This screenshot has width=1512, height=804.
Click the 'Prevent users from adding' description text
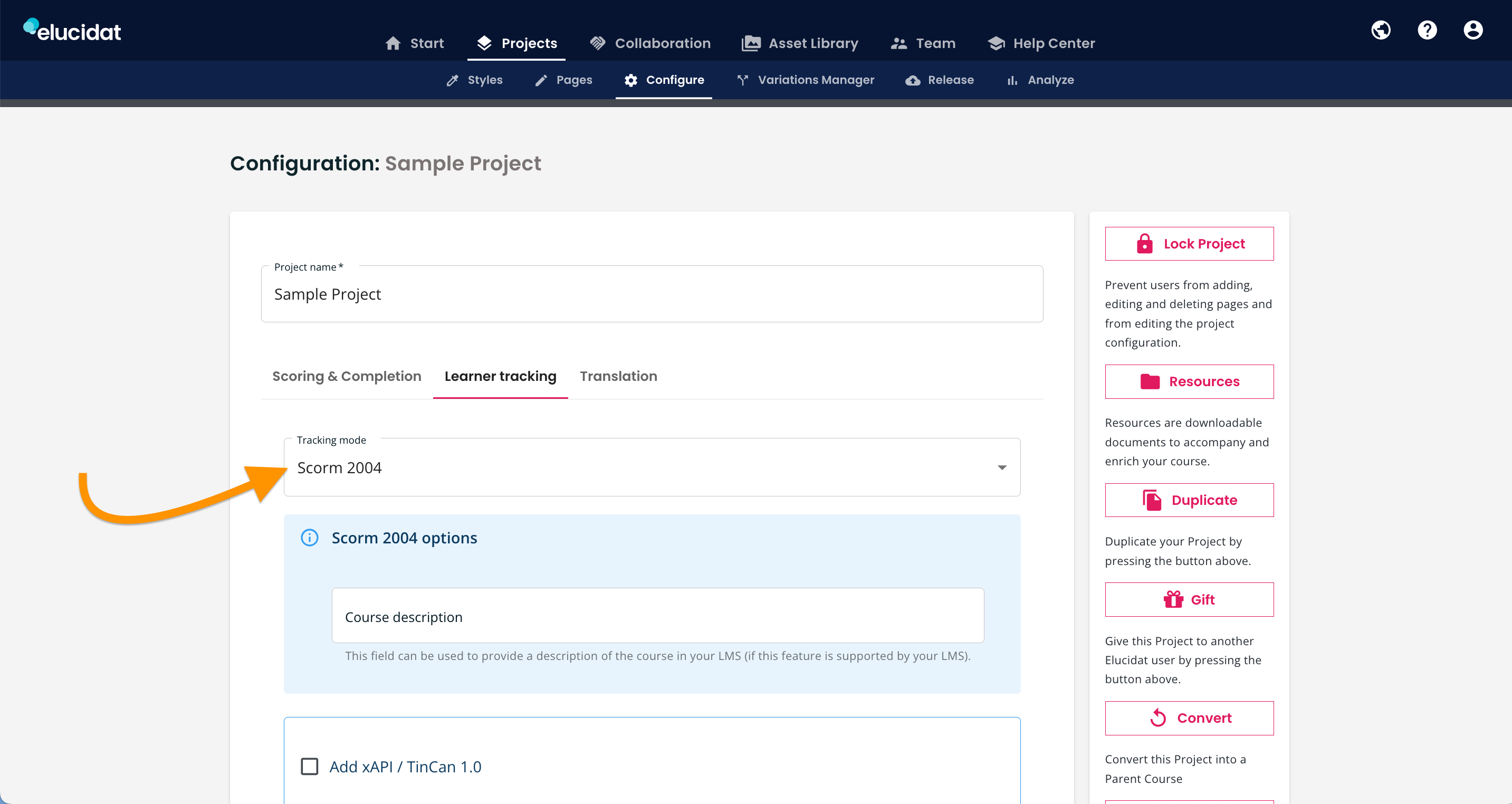pos(1189,313)
